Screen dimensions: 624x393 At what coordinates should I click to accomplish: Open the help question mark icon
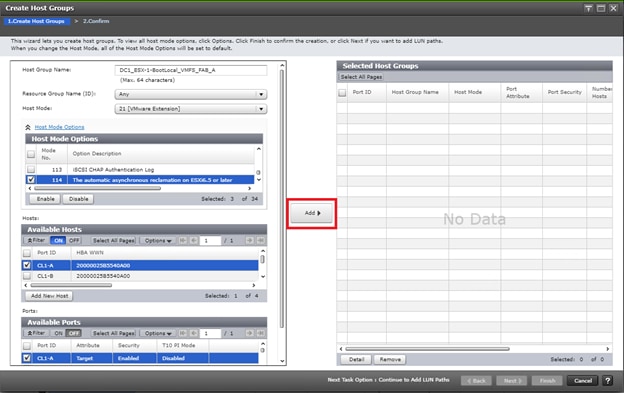pos(608,381)
